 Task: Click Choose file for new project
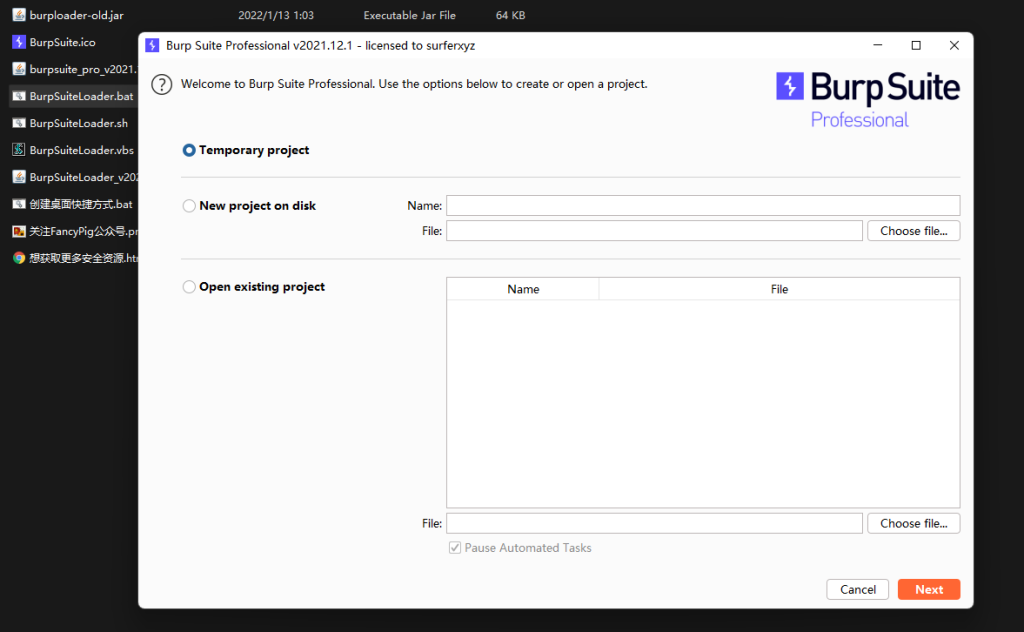[x=913, y=231]
